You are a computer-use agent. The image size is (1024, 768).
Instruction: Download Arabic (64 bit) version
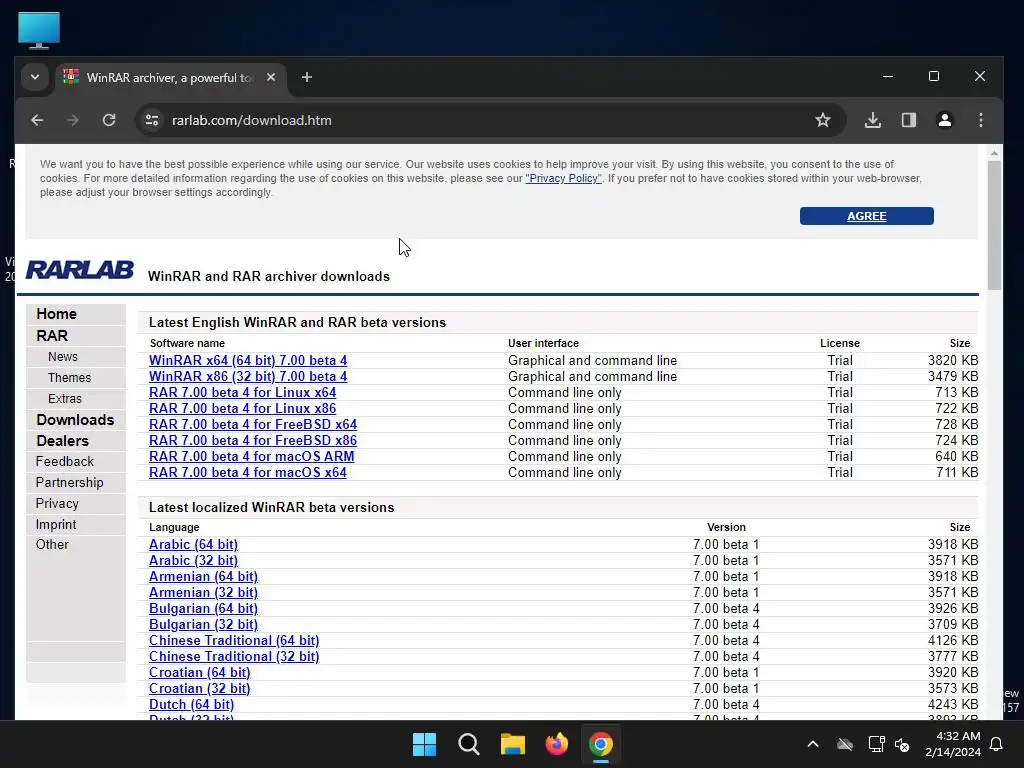193,545
